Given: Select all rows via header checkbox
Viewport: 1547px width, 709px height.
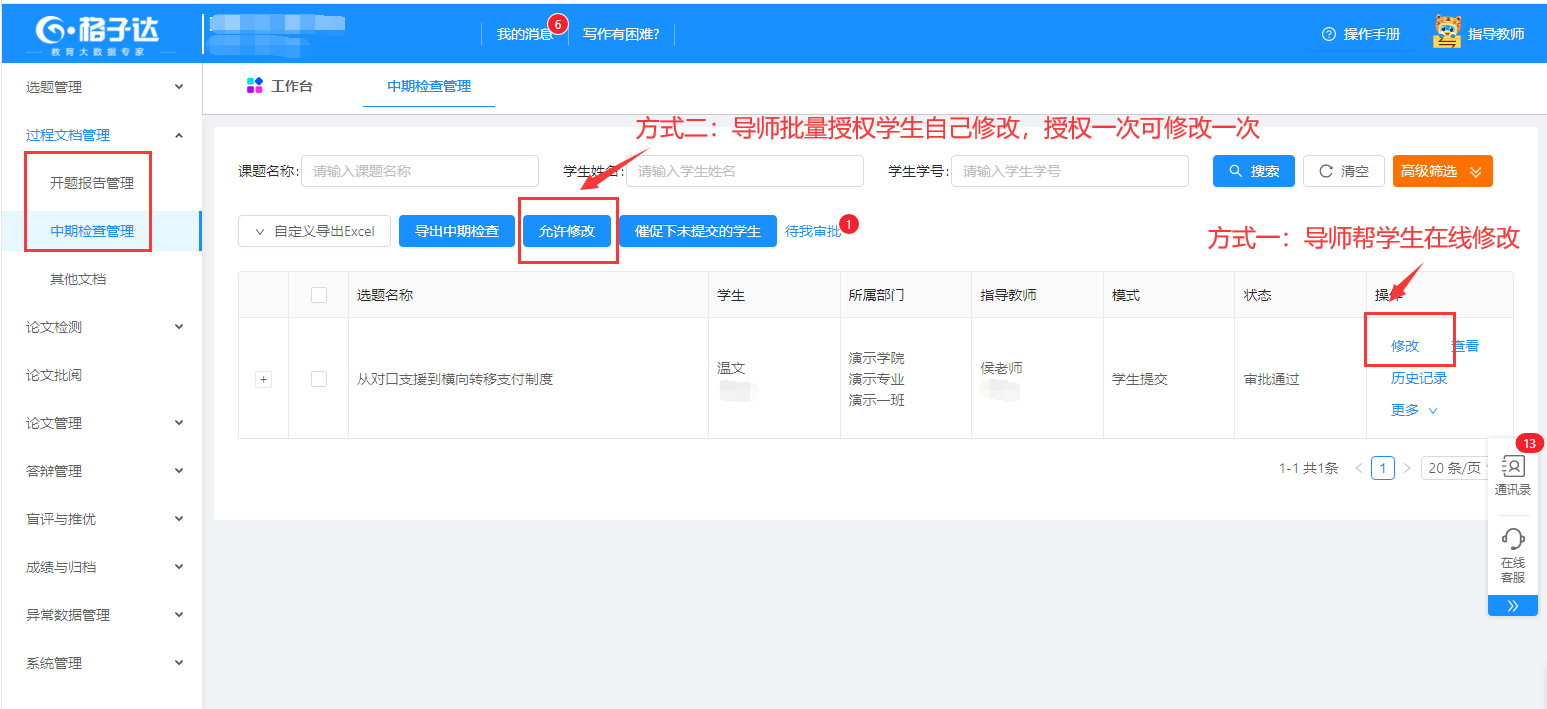Looking at the screenshot, I should click(x=319, y=295).
